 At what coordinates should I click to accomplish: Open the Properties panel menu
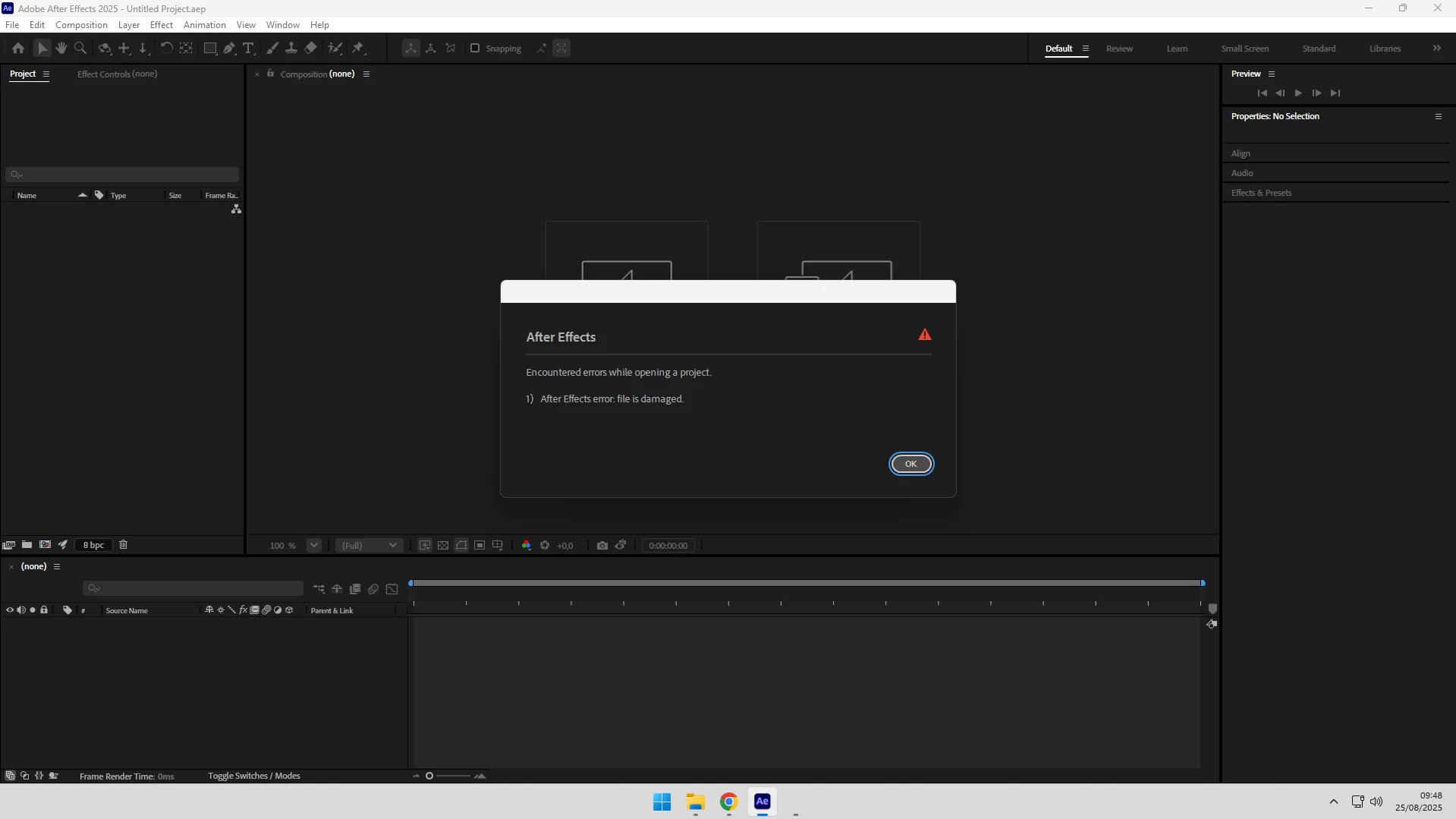1438,117
